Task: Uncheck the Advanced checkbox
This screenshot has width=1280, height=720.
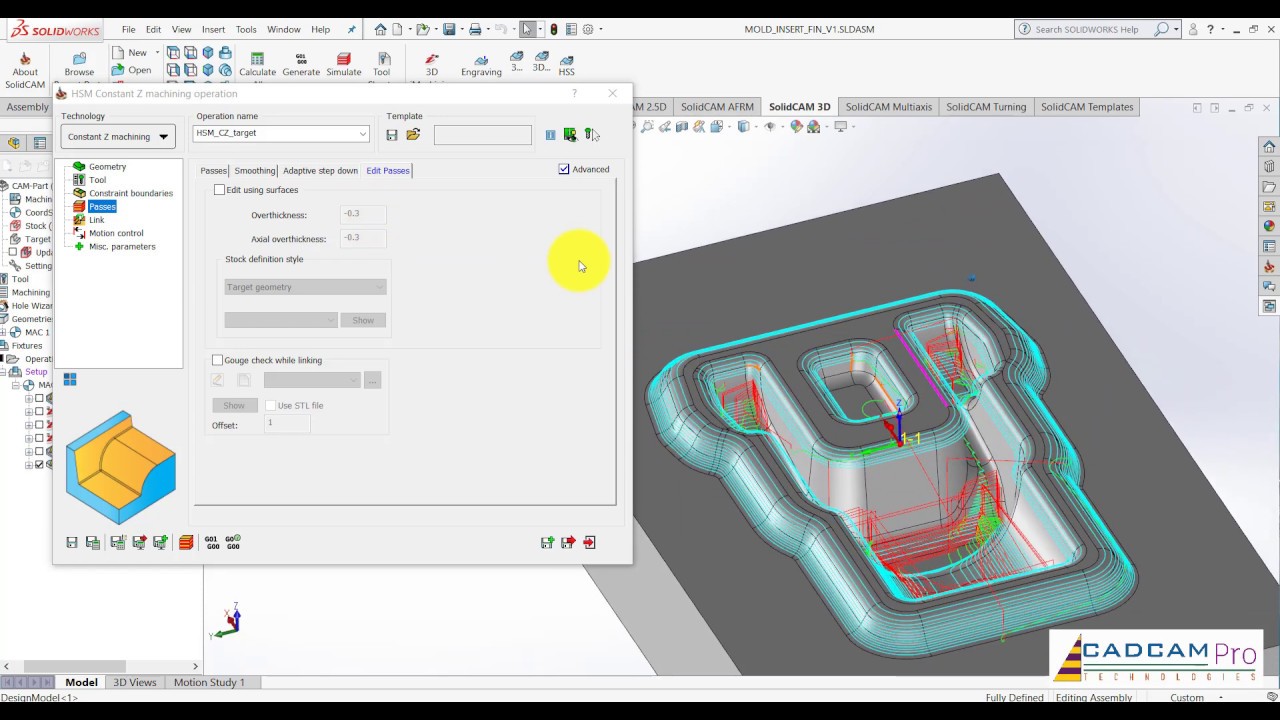Action: pyautogui.click(x=564, y=169)
